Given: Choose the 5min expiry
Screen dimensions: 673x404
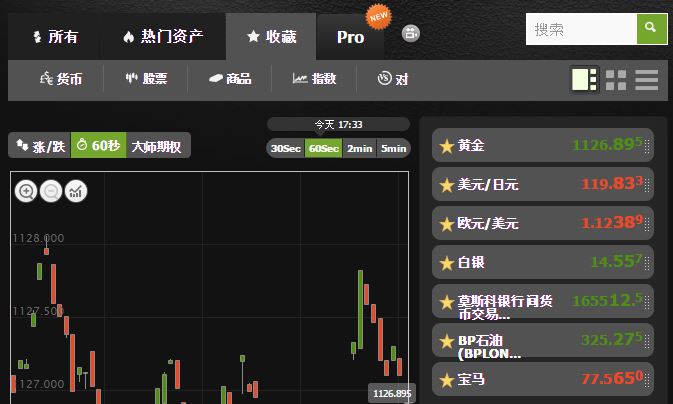Looking at the screenshot, I should (393, 148).
